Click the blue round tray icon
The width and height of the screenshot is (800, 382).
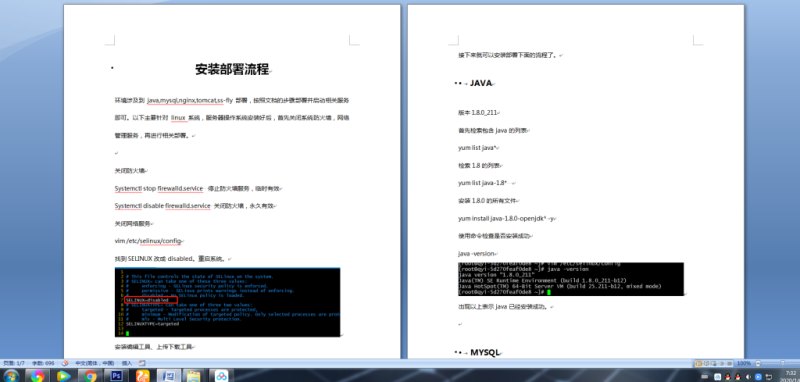pyautogui.click(x=758, y=377)
